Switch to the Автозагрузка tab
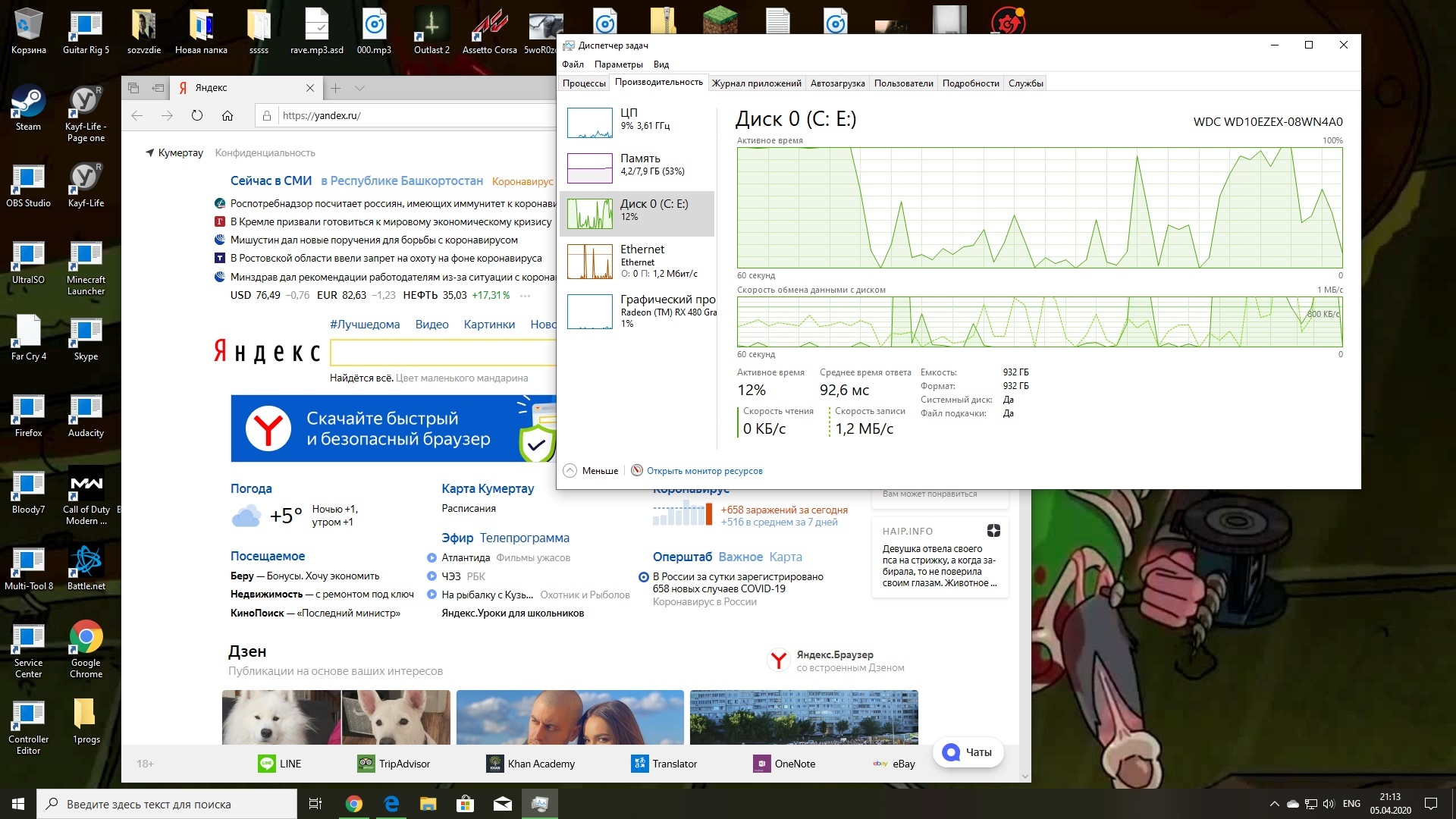The height and width of the screenshot is (819, 1456). [837, 83]
